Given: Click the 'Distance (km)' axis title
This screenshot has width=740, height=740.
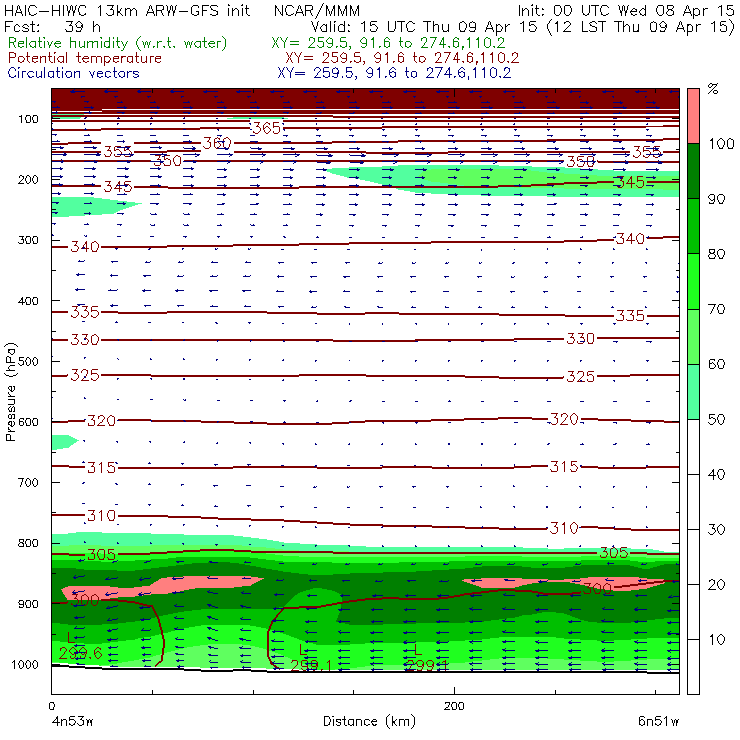Looking at the screenshot, I should [x=370, y=721].
